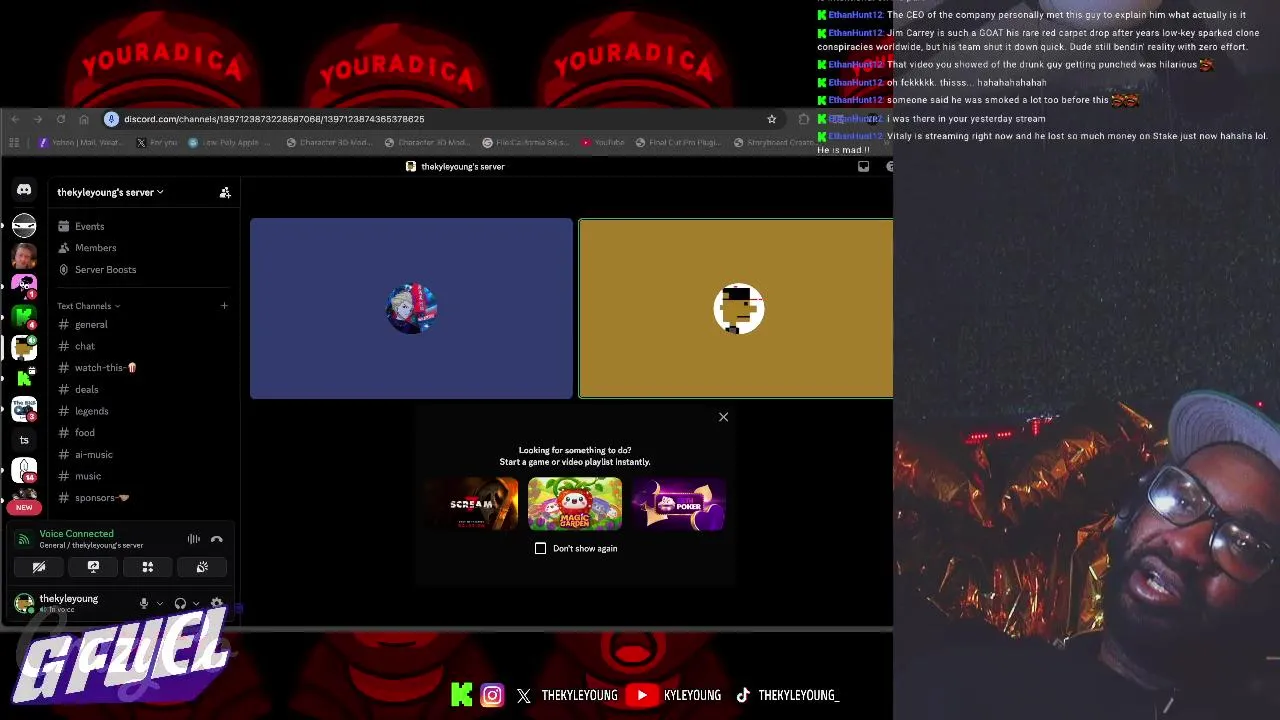Viewport: 1280px width, 720px height.
Task: Open browser extensions puzzle icon
Action: (x=803, y=119)
